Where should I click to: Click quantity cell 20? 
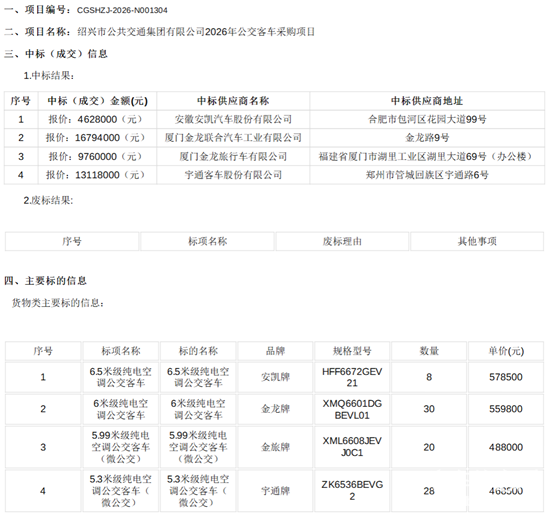[429, 447]
